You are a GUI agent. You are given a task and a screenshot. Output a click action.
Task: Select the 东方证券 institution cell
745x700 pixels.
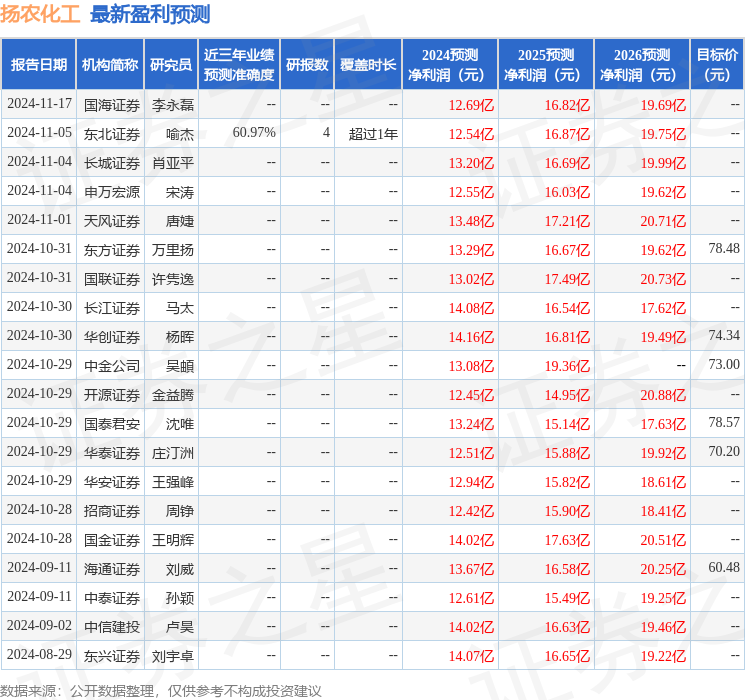coord(112,250)
